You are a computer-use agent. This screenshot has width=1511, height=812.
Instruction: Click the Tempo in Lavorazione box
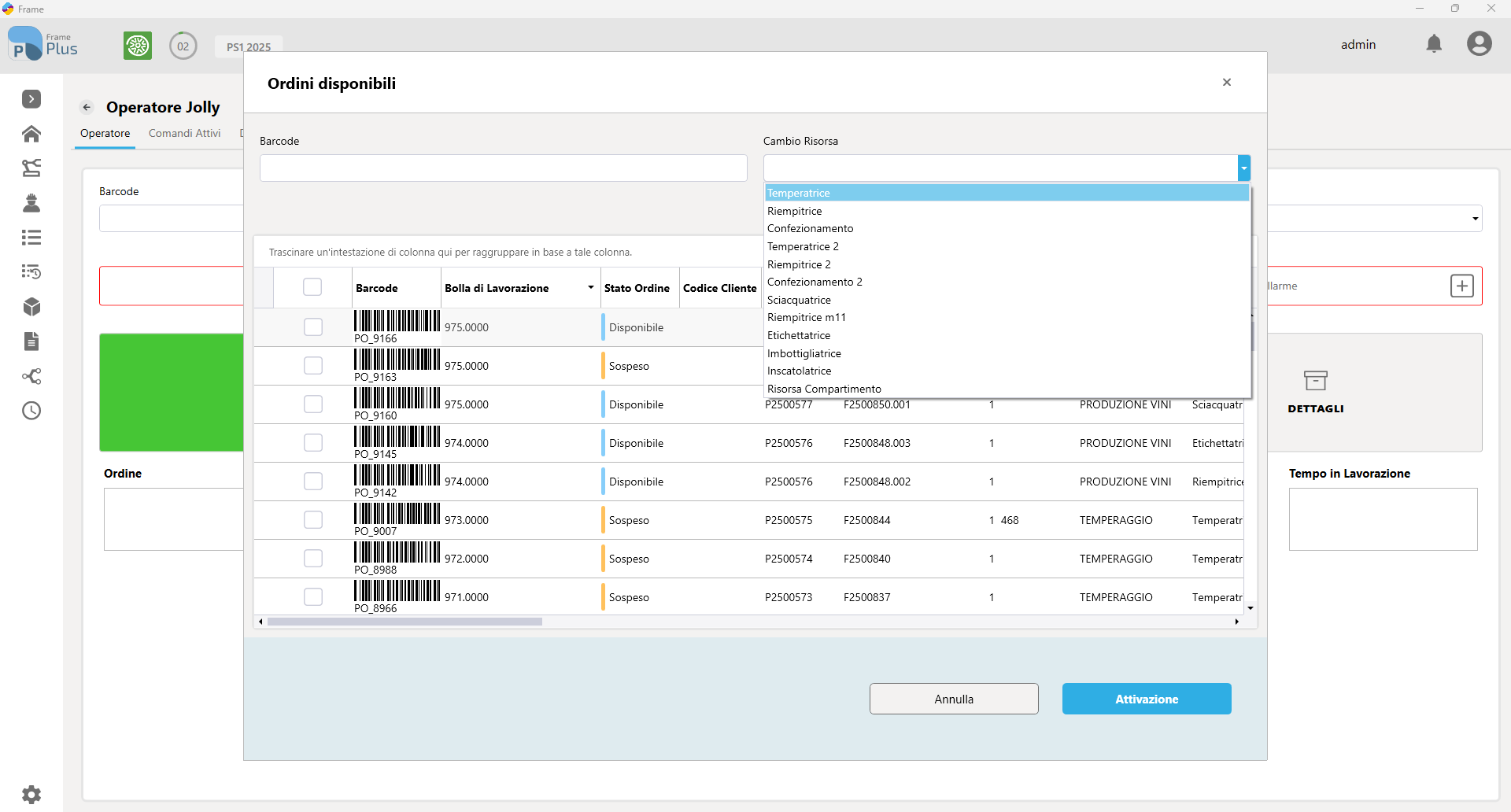[x=1384, y=519]
